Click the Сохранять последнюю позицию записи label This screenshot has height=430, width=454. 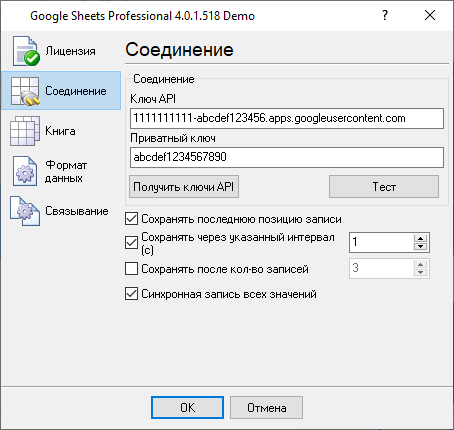coord(241,219)
